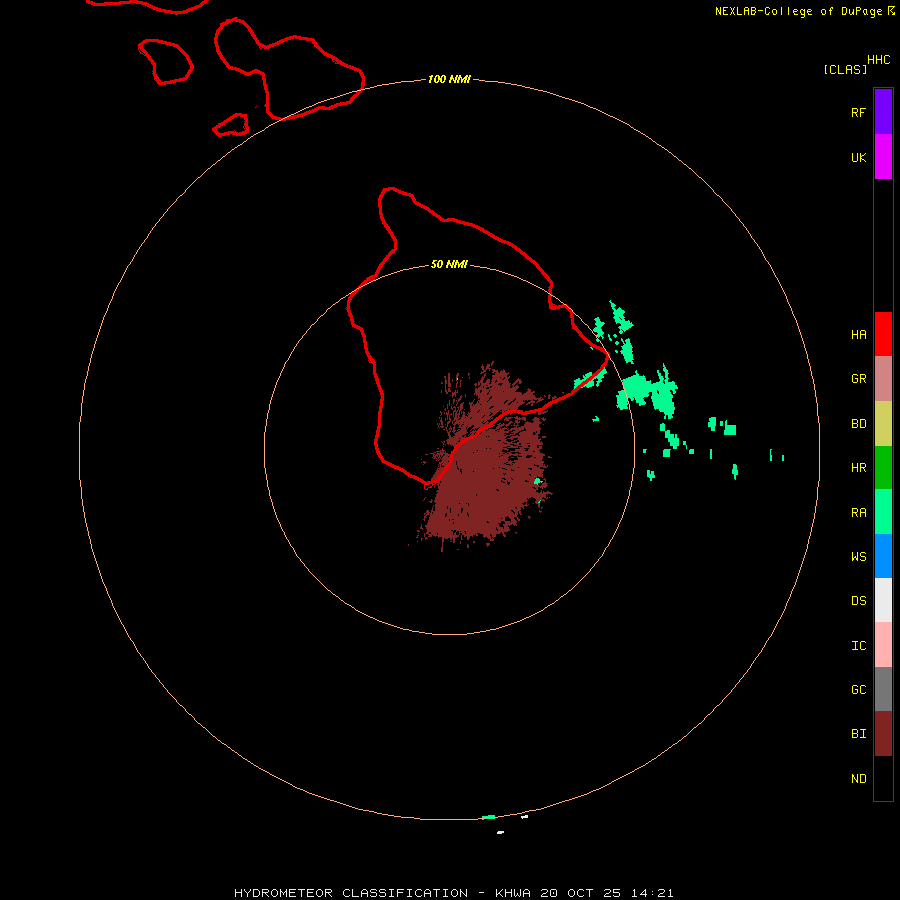Viewport: 900px width, 900px height.
Task: Select the GC gray legend swatch
Action: [x=883, y=689]
